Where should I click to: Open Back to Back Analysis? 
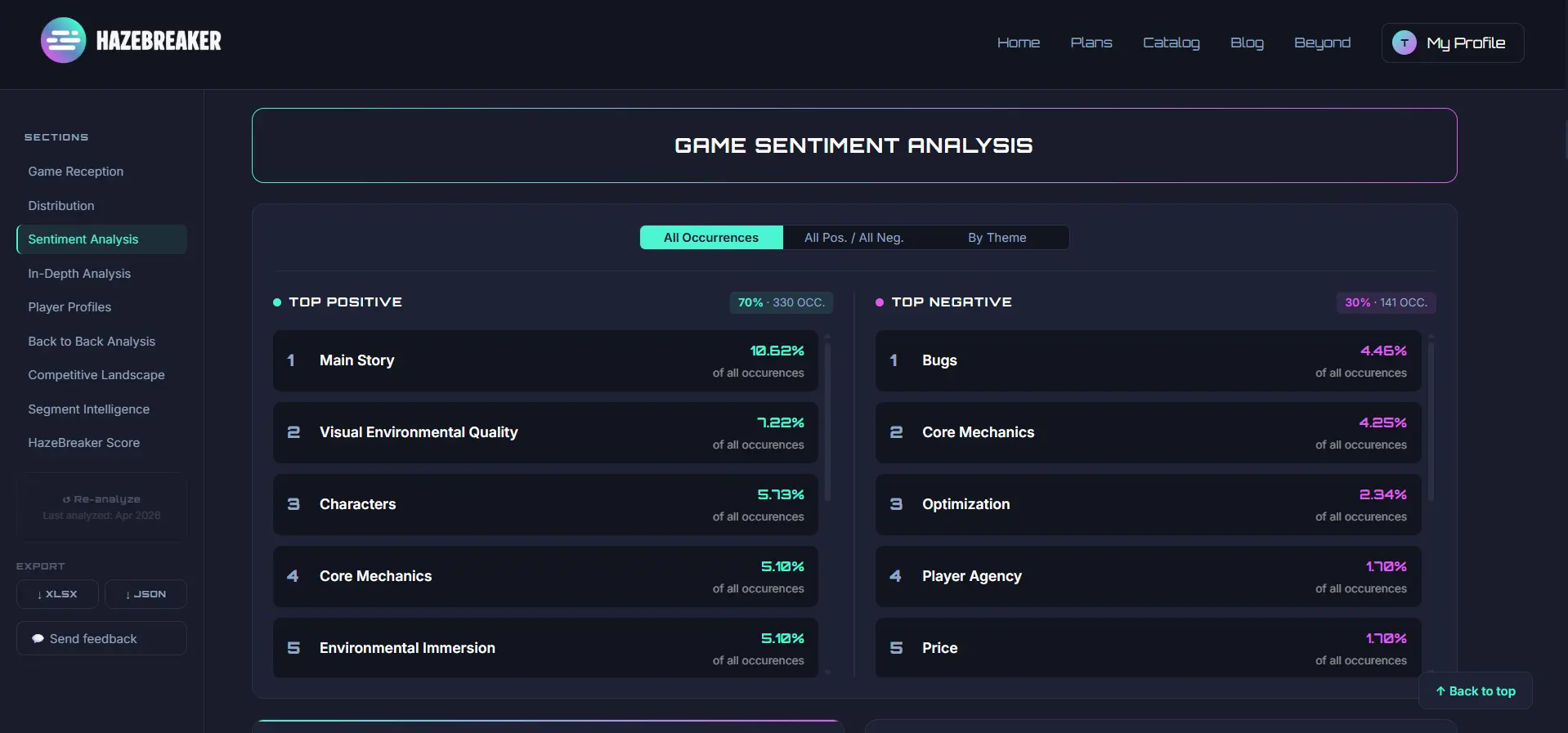pyautogui.click(x=101, y=342)
